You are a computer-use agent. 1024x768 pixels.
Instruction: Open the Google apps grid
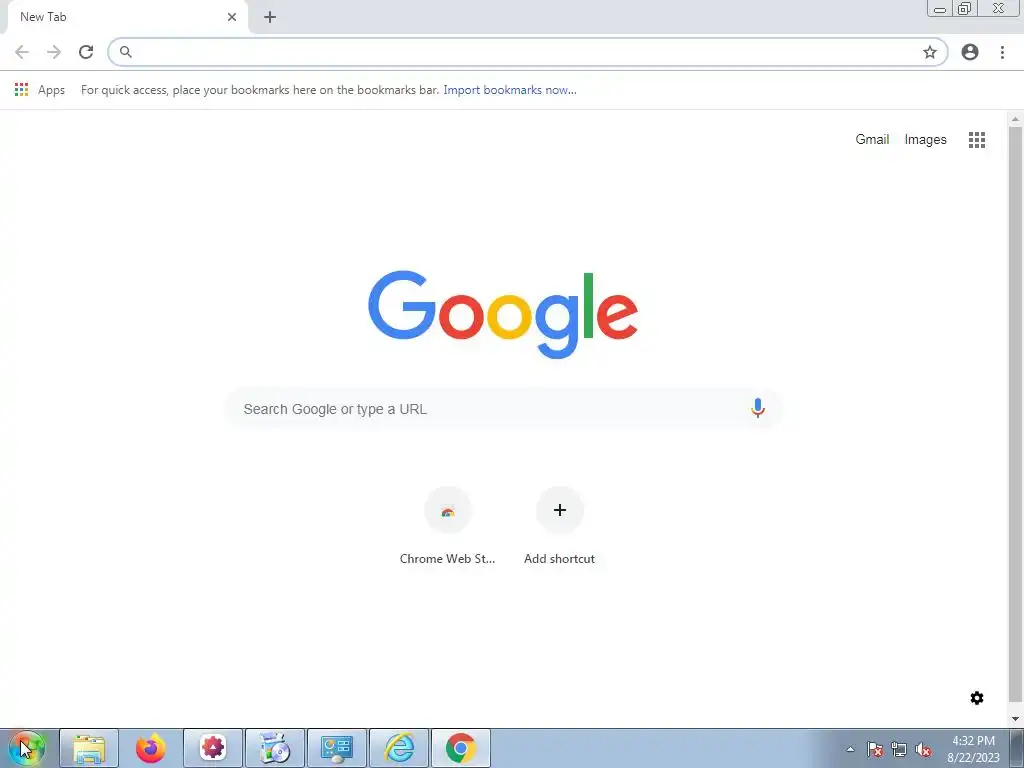click(x=977, y=140)
